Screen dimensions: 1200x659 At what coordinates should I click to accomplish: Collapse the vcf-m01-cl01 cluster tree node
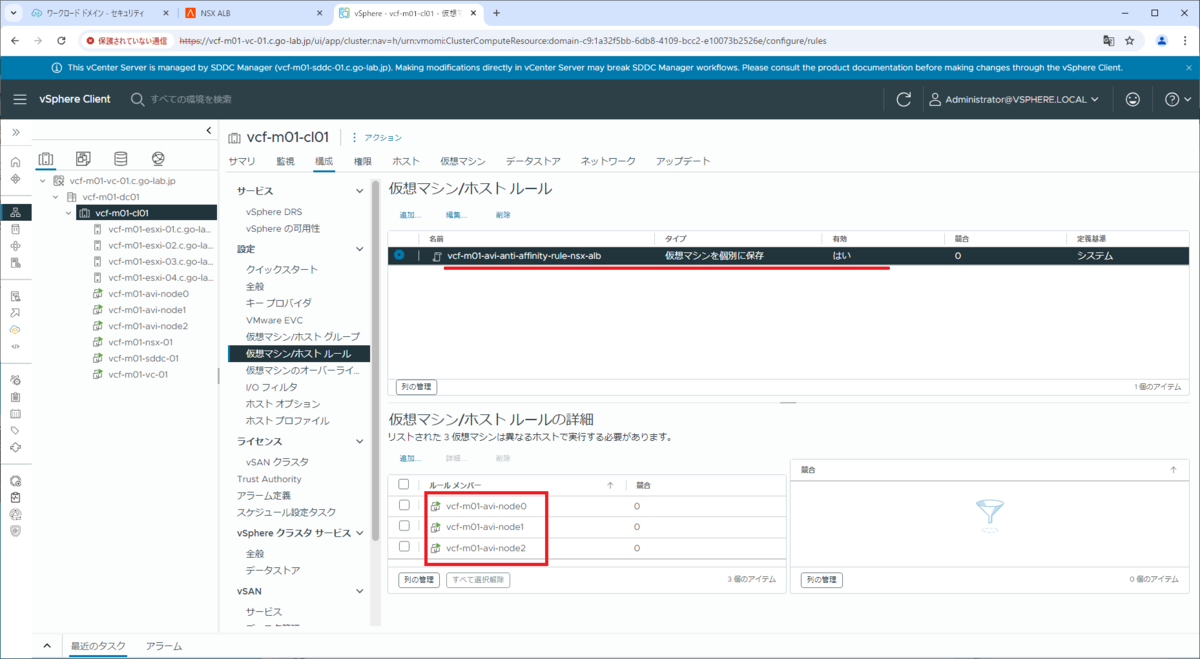click(69, 213)
